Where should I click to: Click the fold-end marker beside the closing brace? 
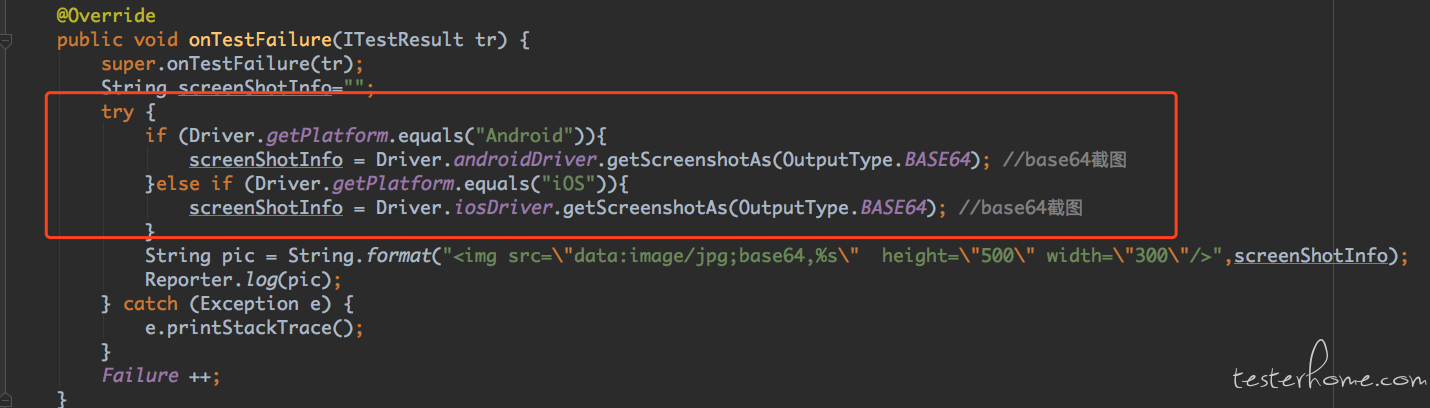6,398
